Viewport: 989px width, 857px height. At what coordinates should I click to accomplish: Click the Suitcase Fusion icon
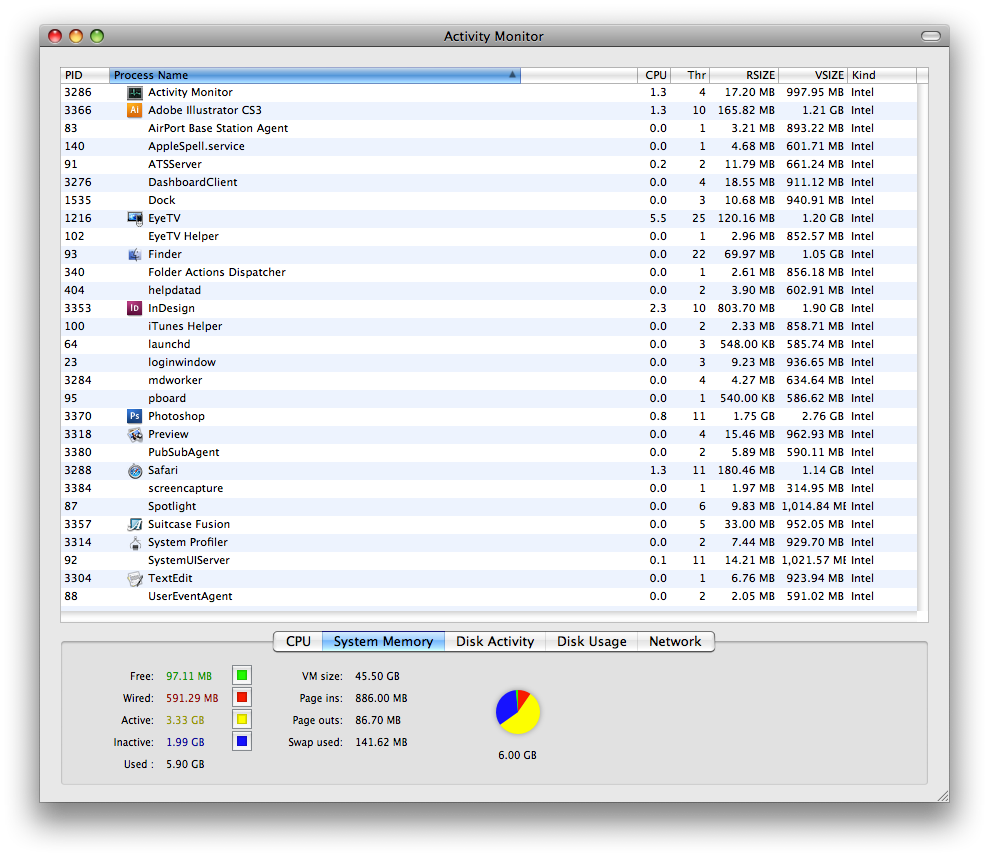134,525
